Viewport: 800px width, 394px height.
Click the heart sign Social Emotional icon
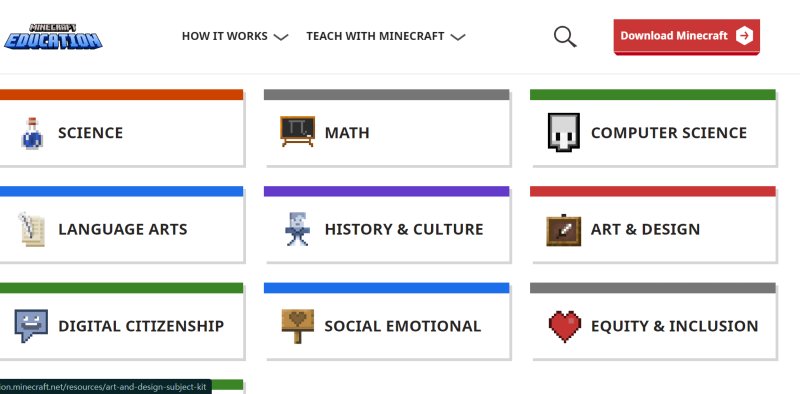pos(297,326)
